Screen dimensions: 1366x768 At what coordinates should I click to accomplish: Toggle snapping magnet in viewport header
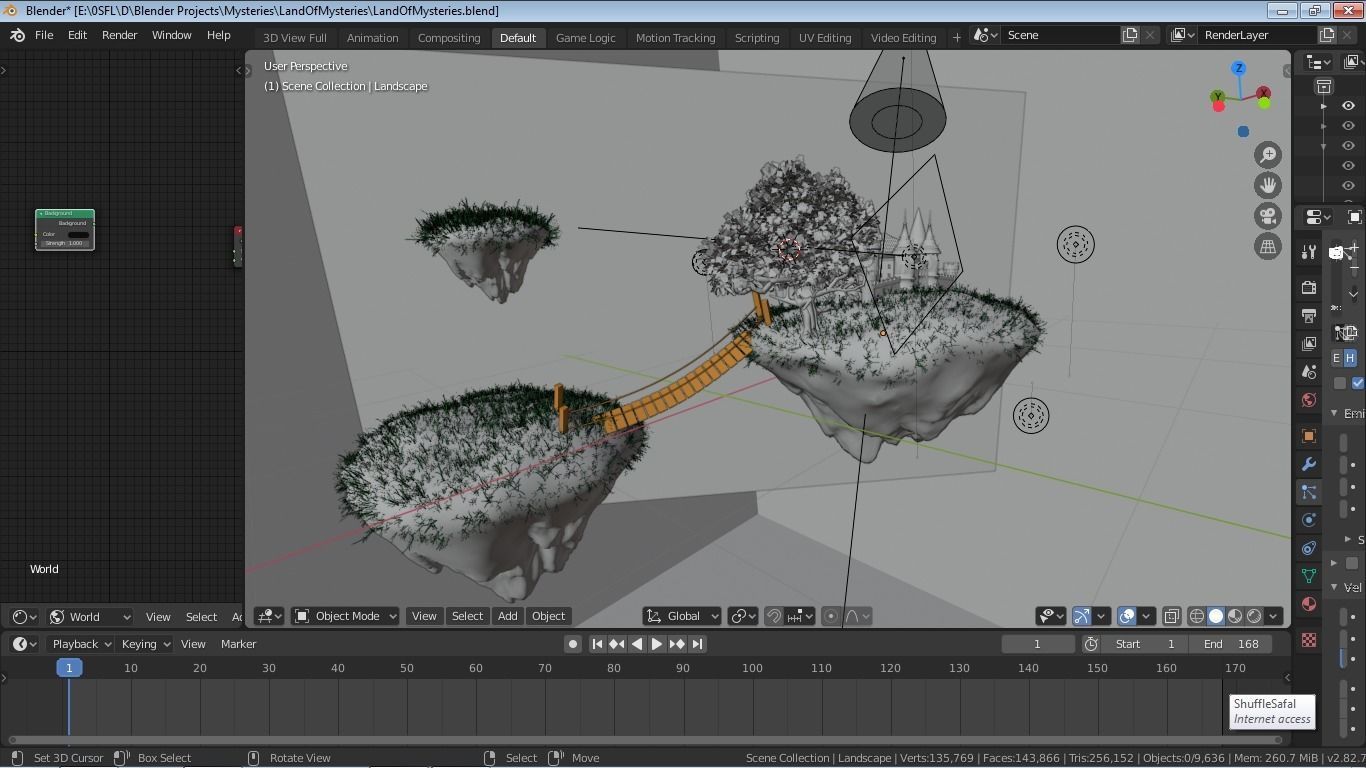[773, 616]
